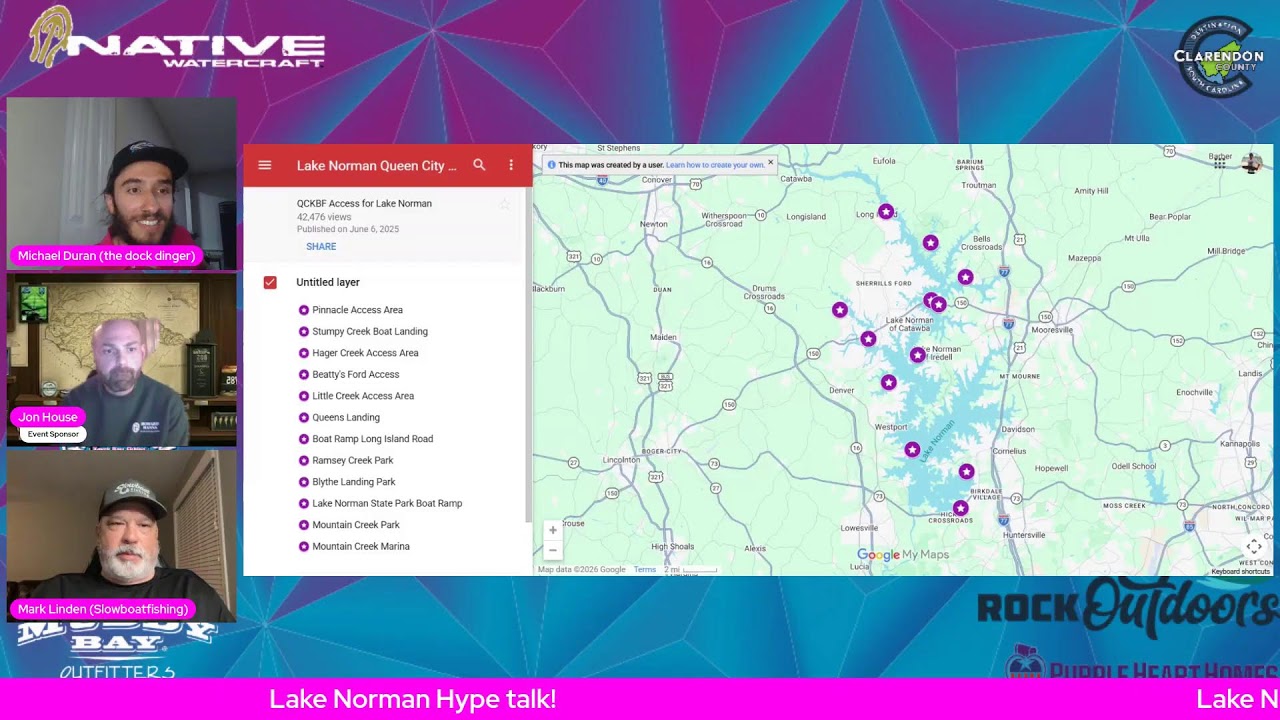Select Stumpy Creek Boat Landing
The height and width of the screenshot is (720, 1280).
pyautogui.click(x=370, y=332)
